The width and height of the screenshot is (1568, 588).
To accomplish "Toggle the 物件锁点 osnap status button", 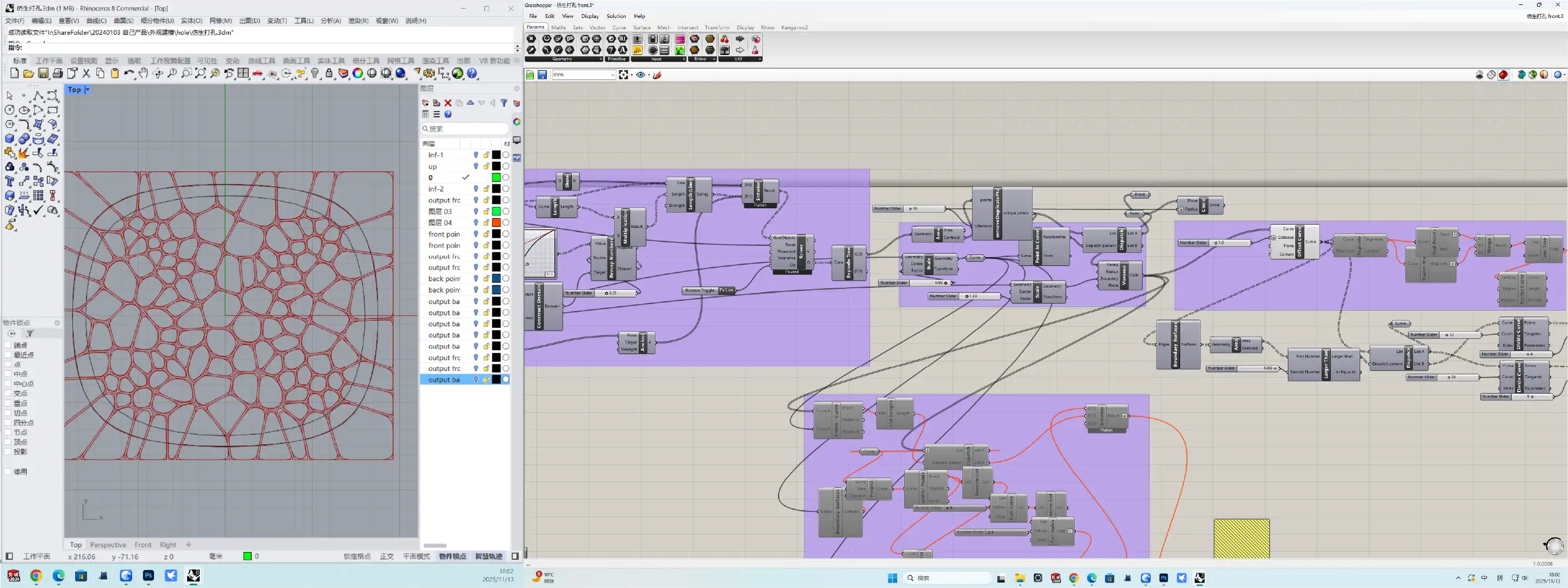I will pos(452,556).
